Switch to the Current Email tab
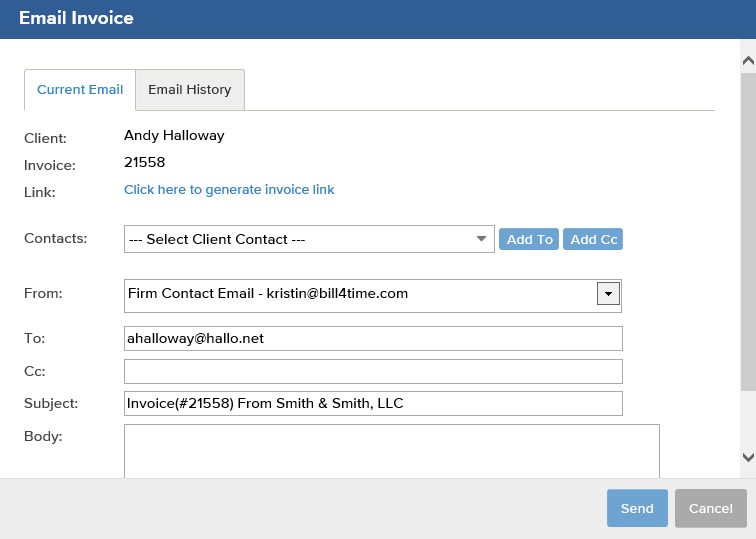The image size is (756, 539). 80,90
